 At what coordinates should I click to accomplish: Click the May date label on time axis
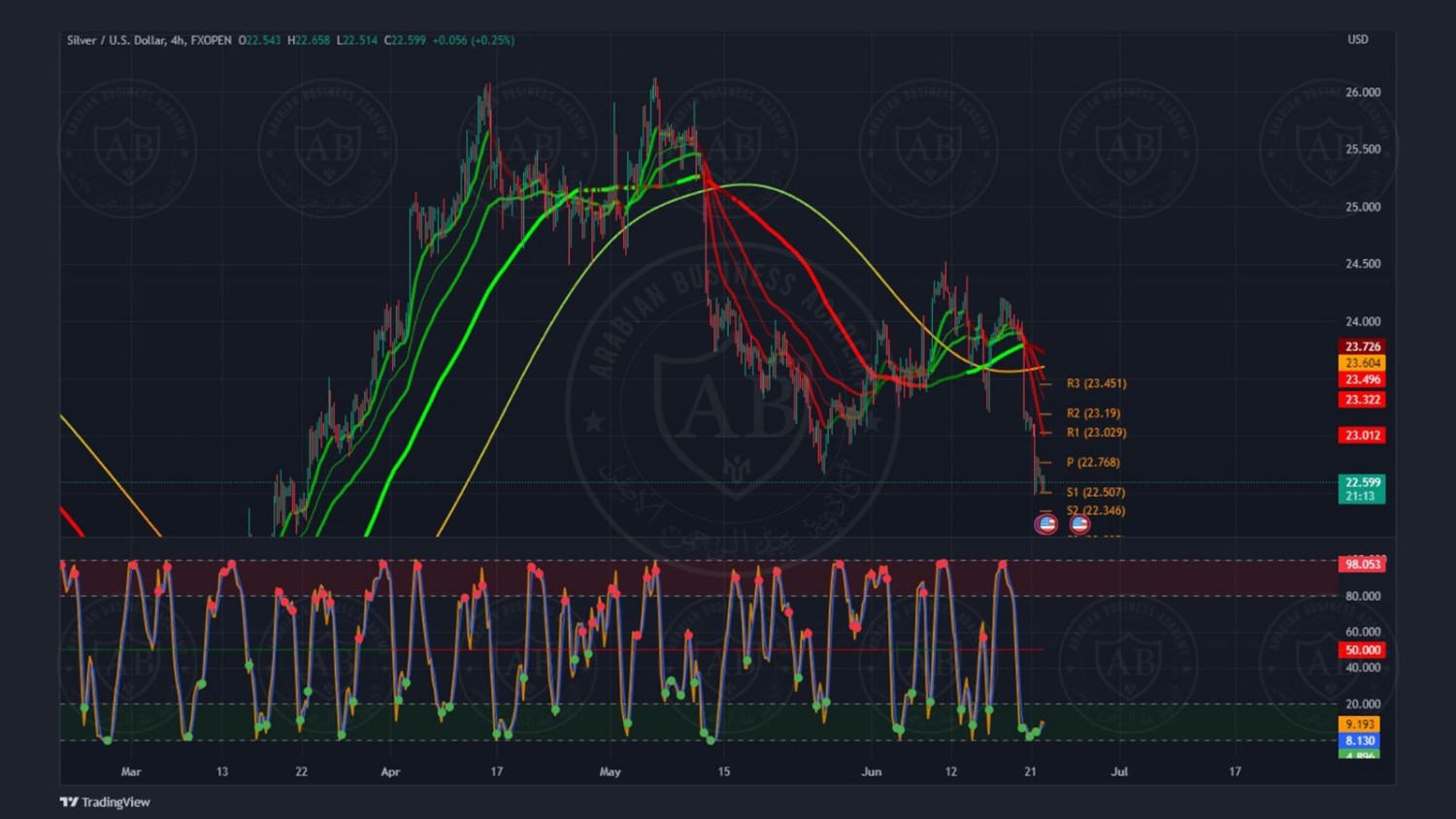[x=610, y=771]
